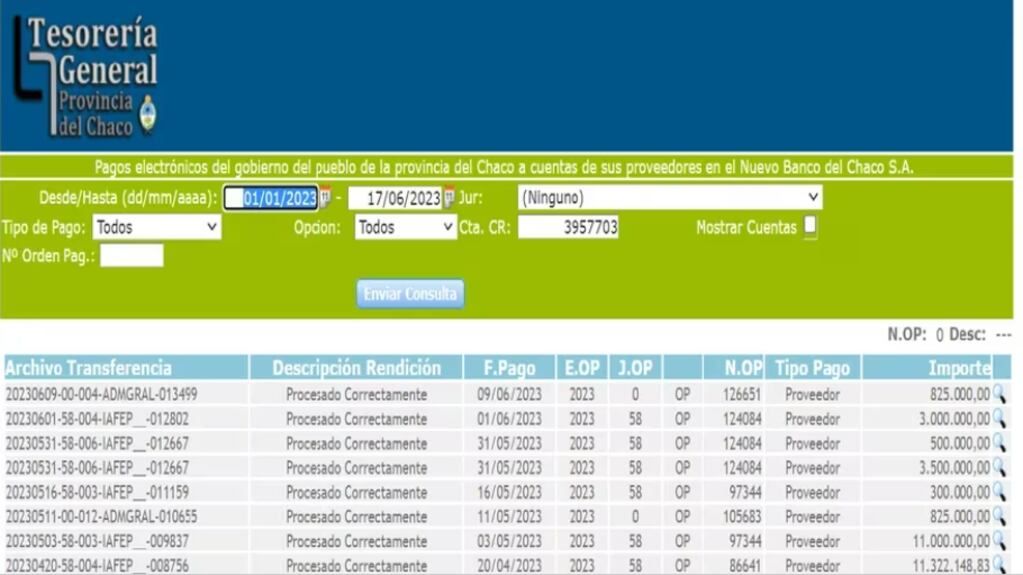
Task: Click magnifier icon for the 09/06/2023 payment
Action: tap(998, 394)
